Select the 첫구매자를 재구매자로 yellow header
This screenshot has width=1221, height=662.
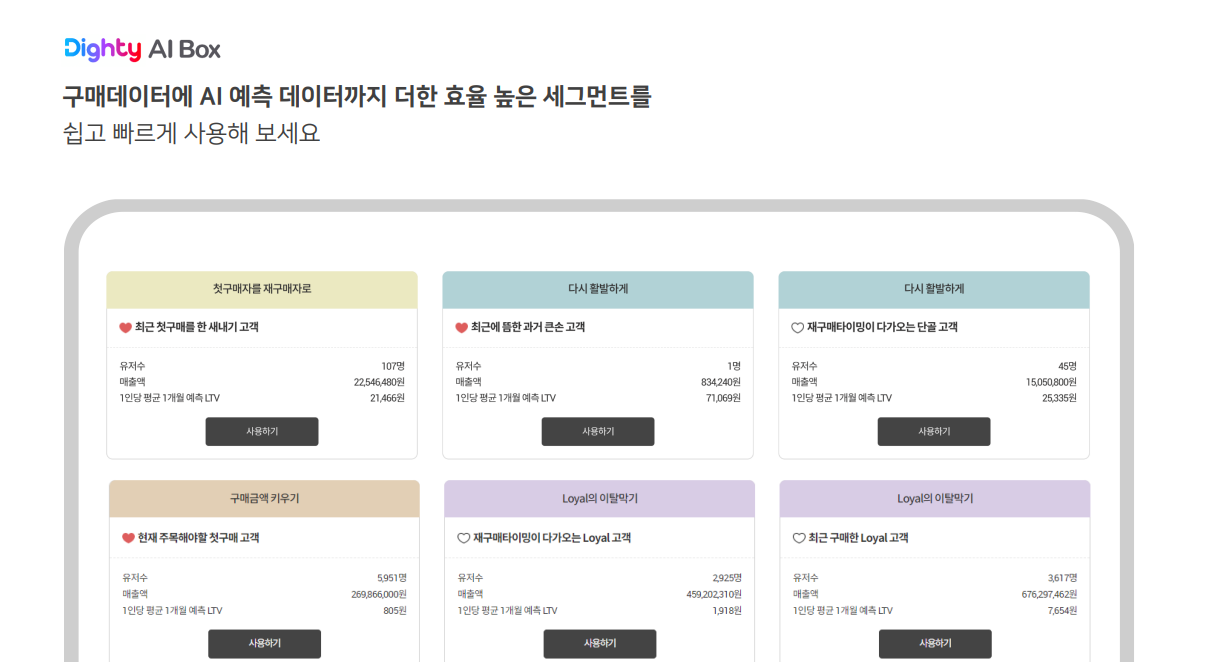262,290
